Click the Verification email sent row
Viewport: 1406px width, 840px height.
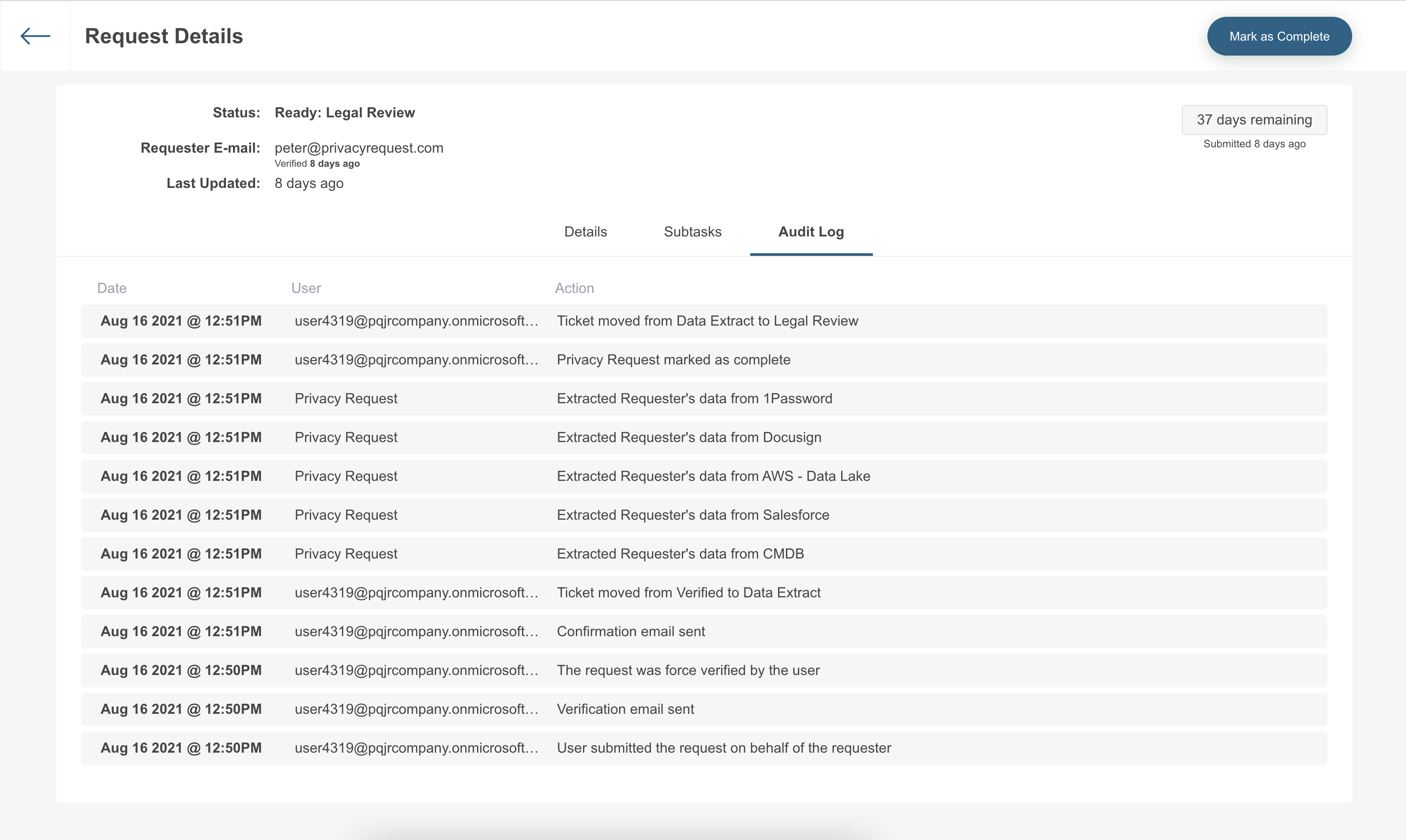click(625, 709)
